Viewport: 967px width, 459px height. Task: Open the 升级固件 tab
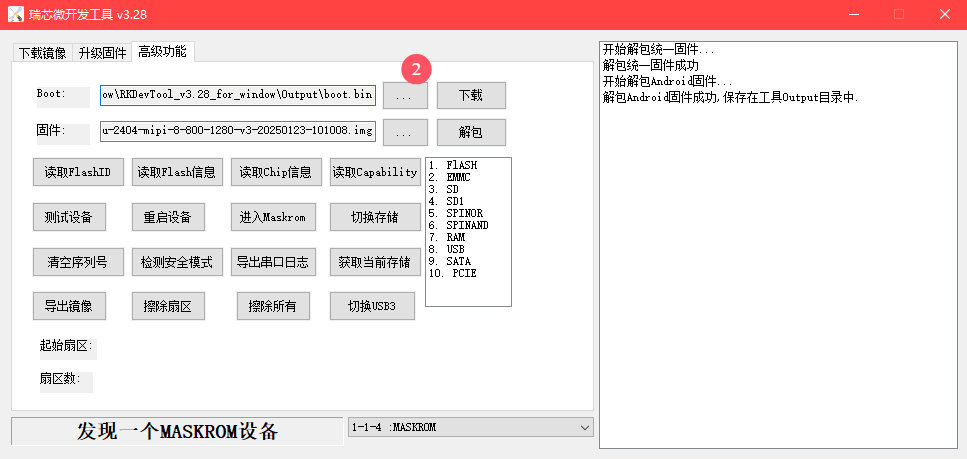click(102, 53)
